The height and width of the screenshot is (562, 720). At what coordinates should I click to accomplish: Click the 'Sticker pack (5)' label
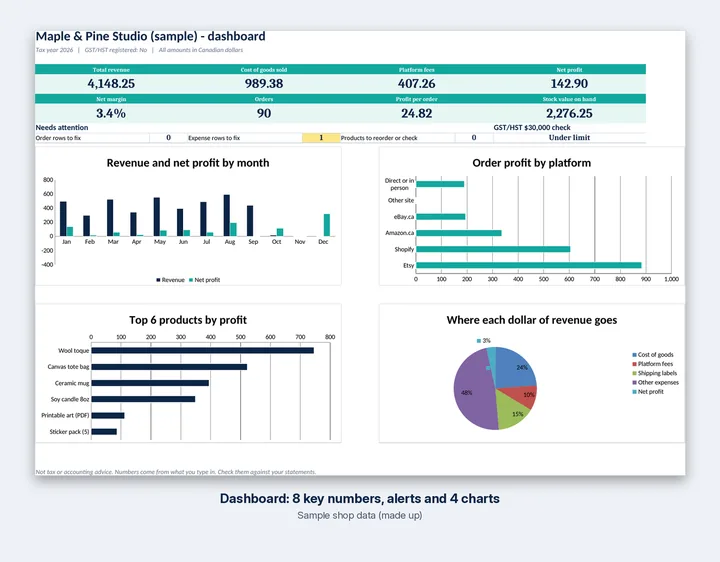click(x=69, y=432)
